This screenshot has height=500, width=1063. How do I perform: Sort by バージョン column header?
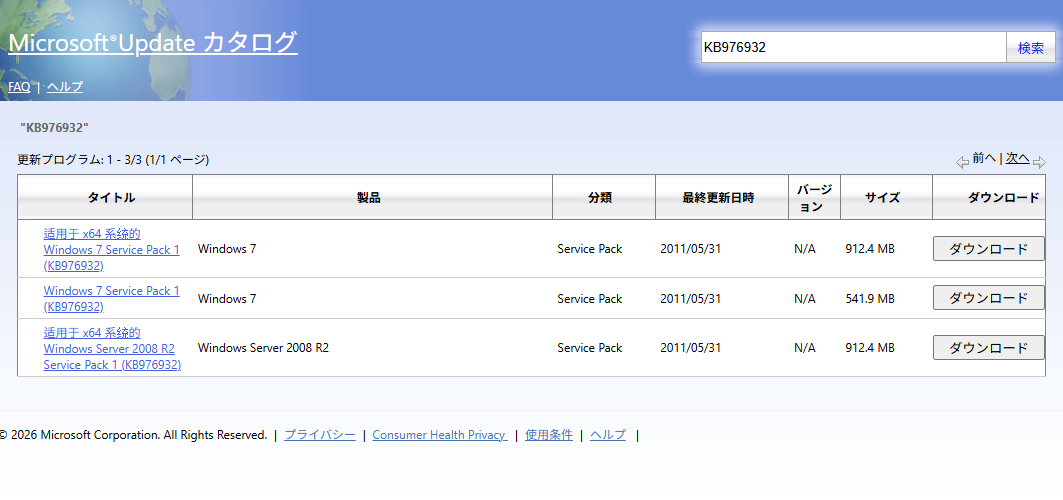[x=814, y=198]
